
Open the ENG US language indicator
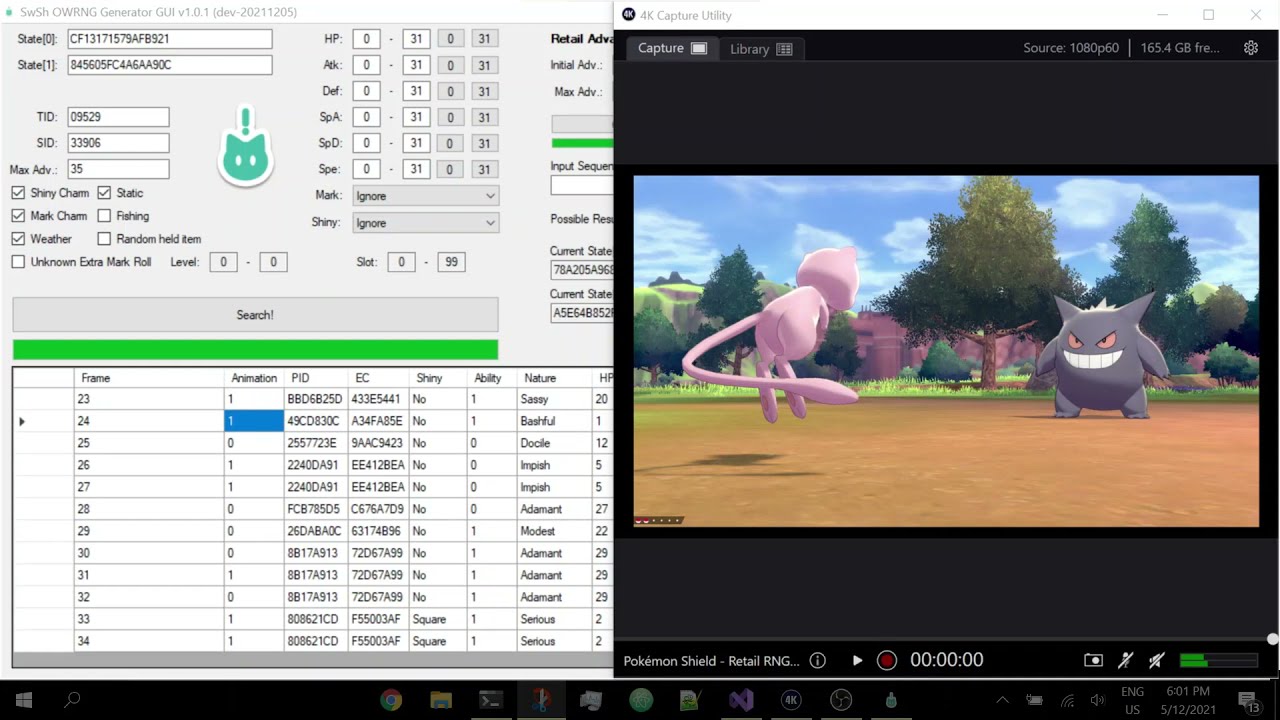click(1132, 700)
